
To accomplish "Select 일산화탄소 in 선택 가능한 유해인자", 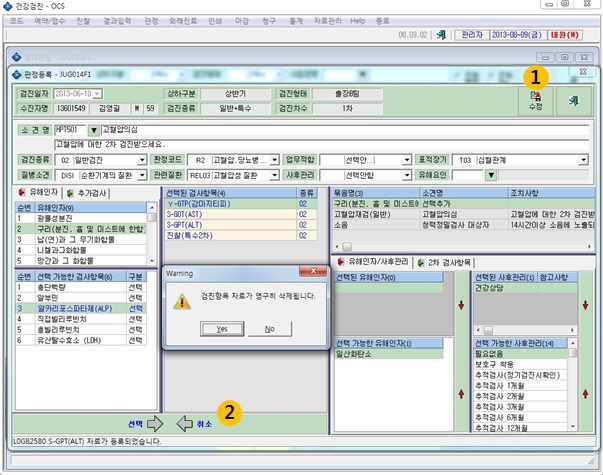I will point(388,354).
